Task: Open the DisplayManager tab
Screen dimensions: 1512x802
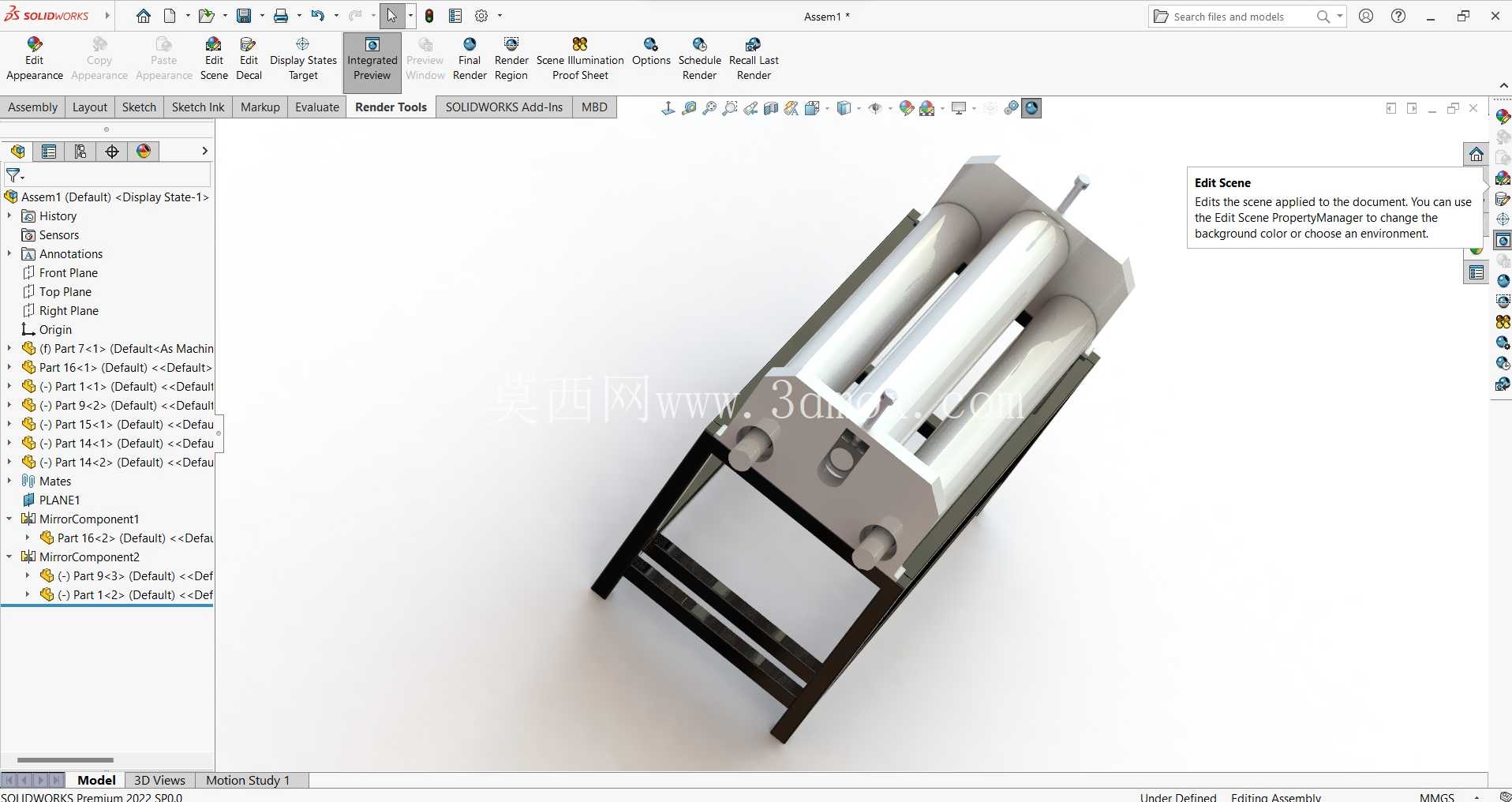Action: (144, 152)
